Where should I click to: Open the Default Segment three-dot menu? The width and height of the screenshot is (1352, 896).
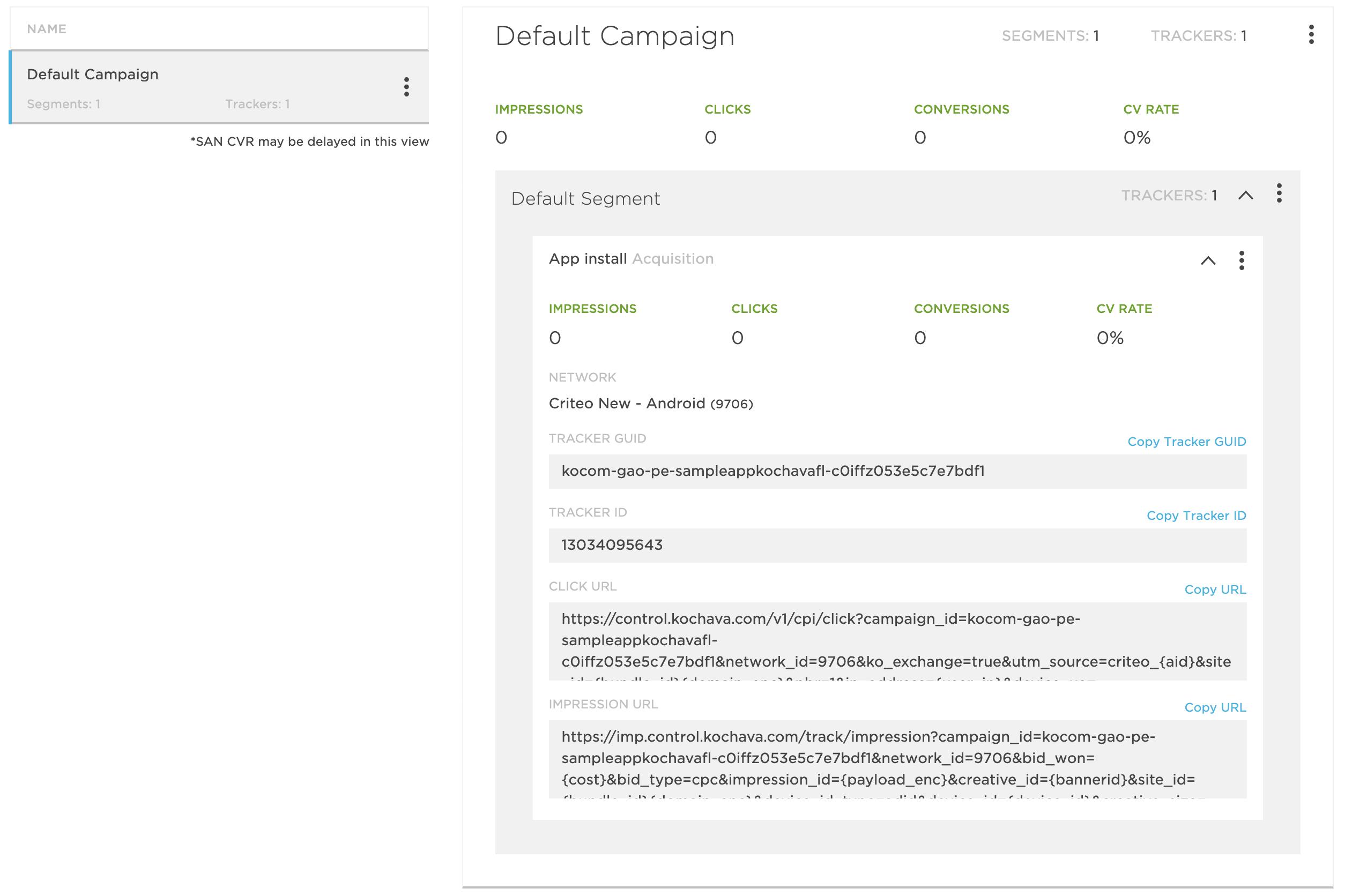(x=1279, y=193)
